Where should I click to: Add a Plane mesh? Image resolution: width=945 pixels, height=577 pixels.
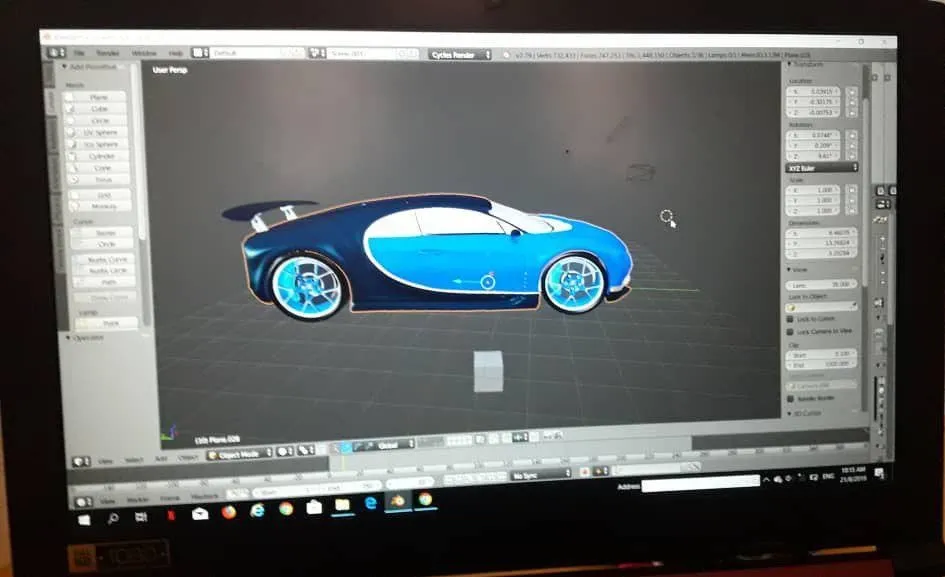[x=96, y=97]
